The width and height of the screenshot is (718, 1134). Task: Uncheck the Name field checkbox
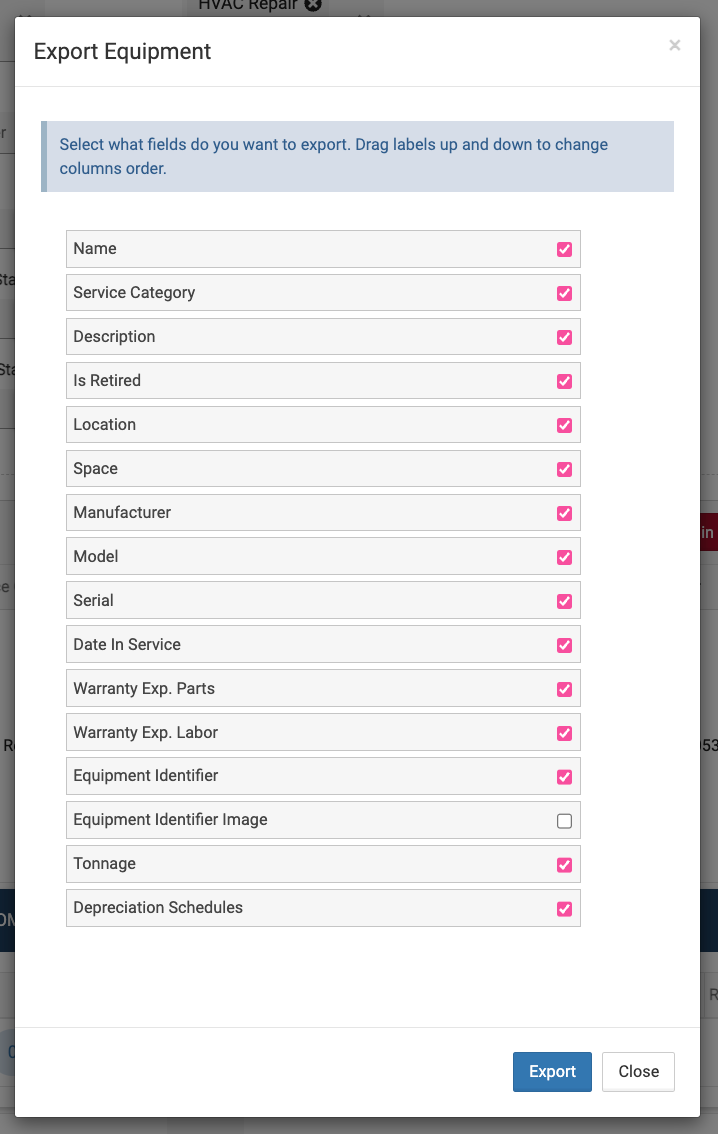tap(564, 249)
